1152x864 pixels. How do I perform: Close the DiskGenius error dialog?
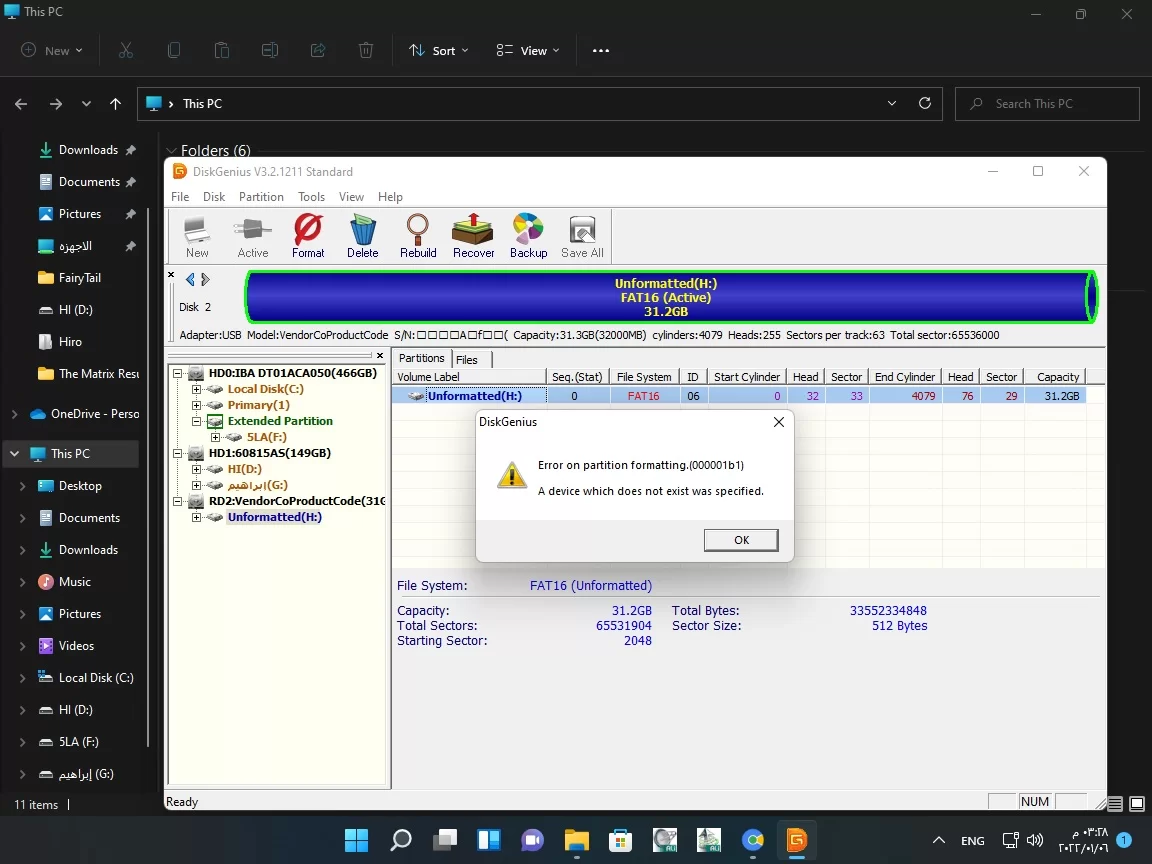pyautogui.click(x=779, y=422)
